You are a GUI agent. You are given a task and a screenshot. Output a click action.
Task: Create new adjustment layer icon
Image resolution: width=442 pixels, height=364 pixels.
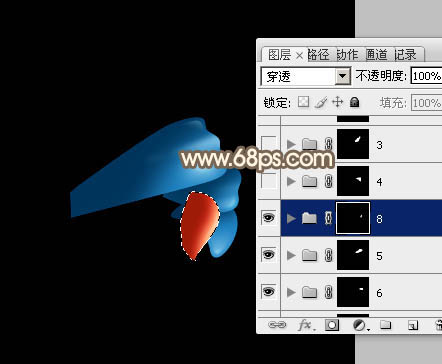tap(360, 325)
